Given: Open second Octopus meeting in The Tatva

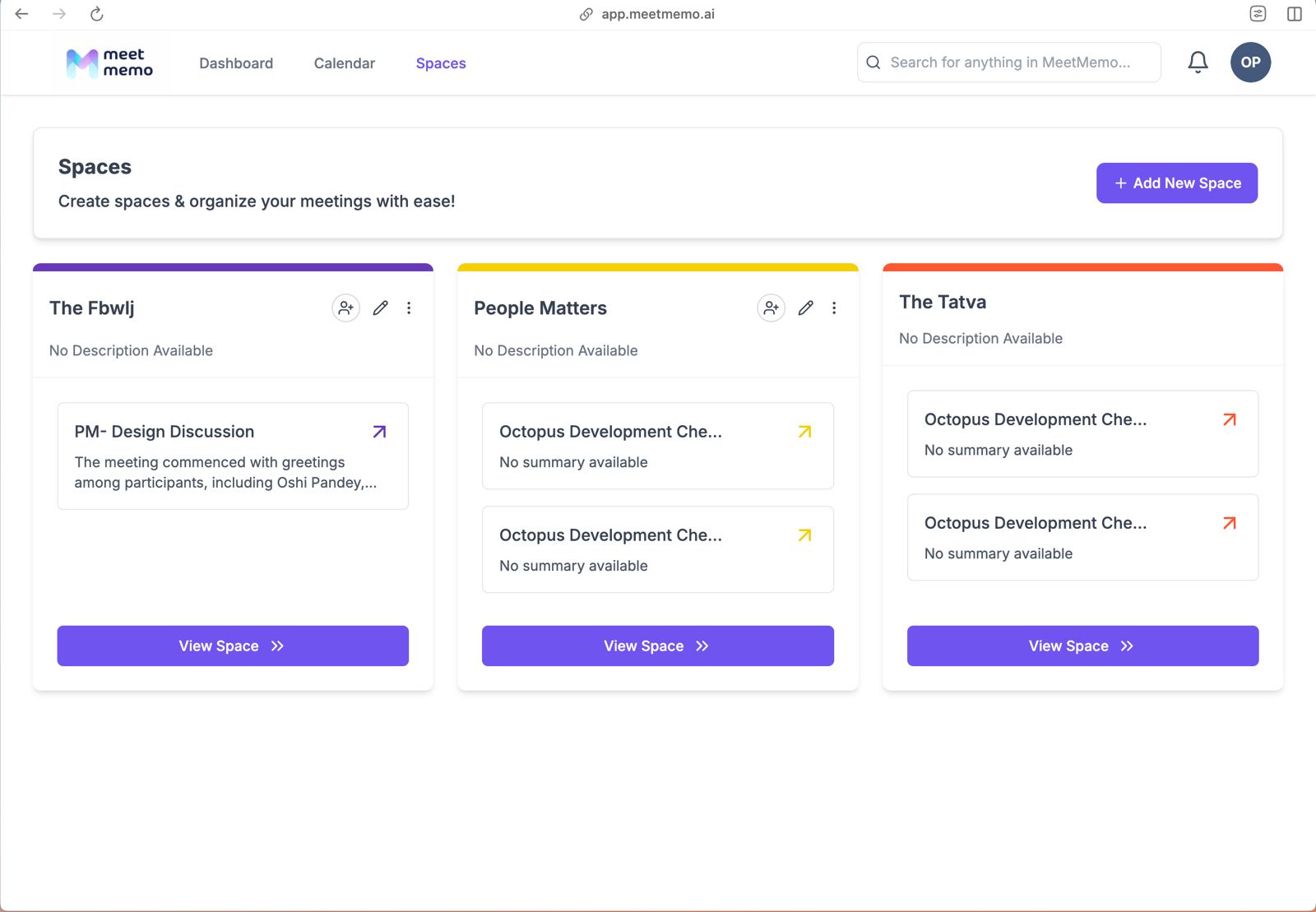Looking at the screenshot, I should (1229, 522).
